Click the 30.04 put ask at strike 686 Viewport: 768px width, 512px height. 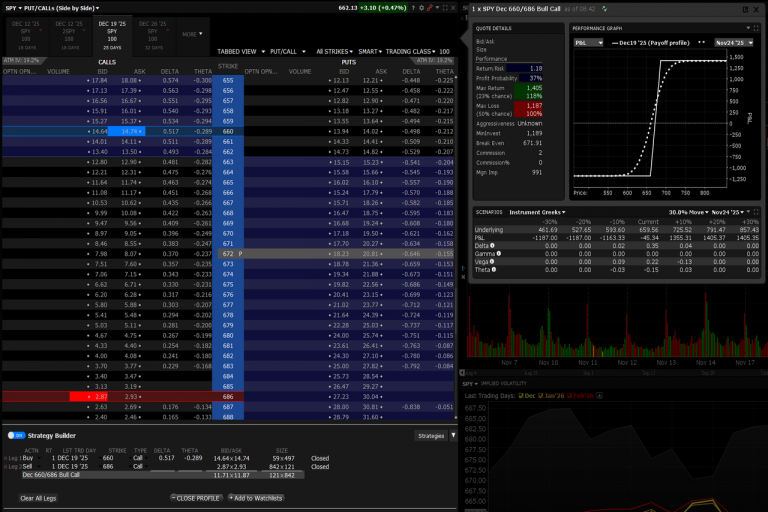(372, 397)
